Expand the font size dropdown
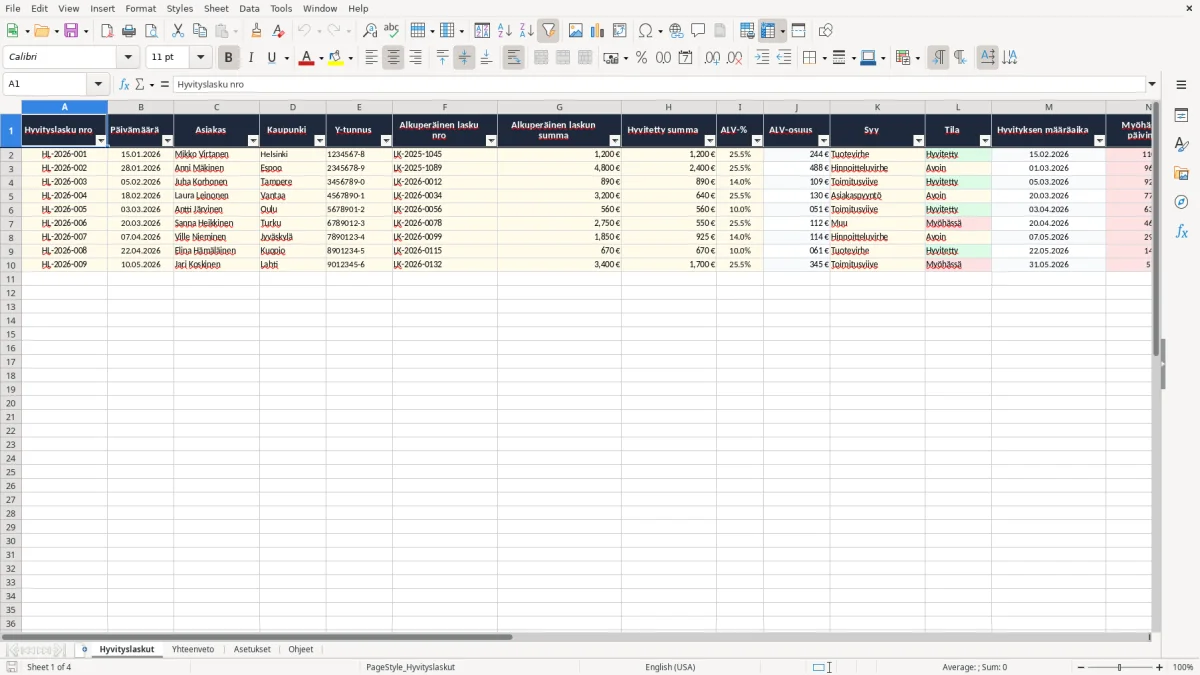This screenshot has height=675, width=1200. pos(200,58)
